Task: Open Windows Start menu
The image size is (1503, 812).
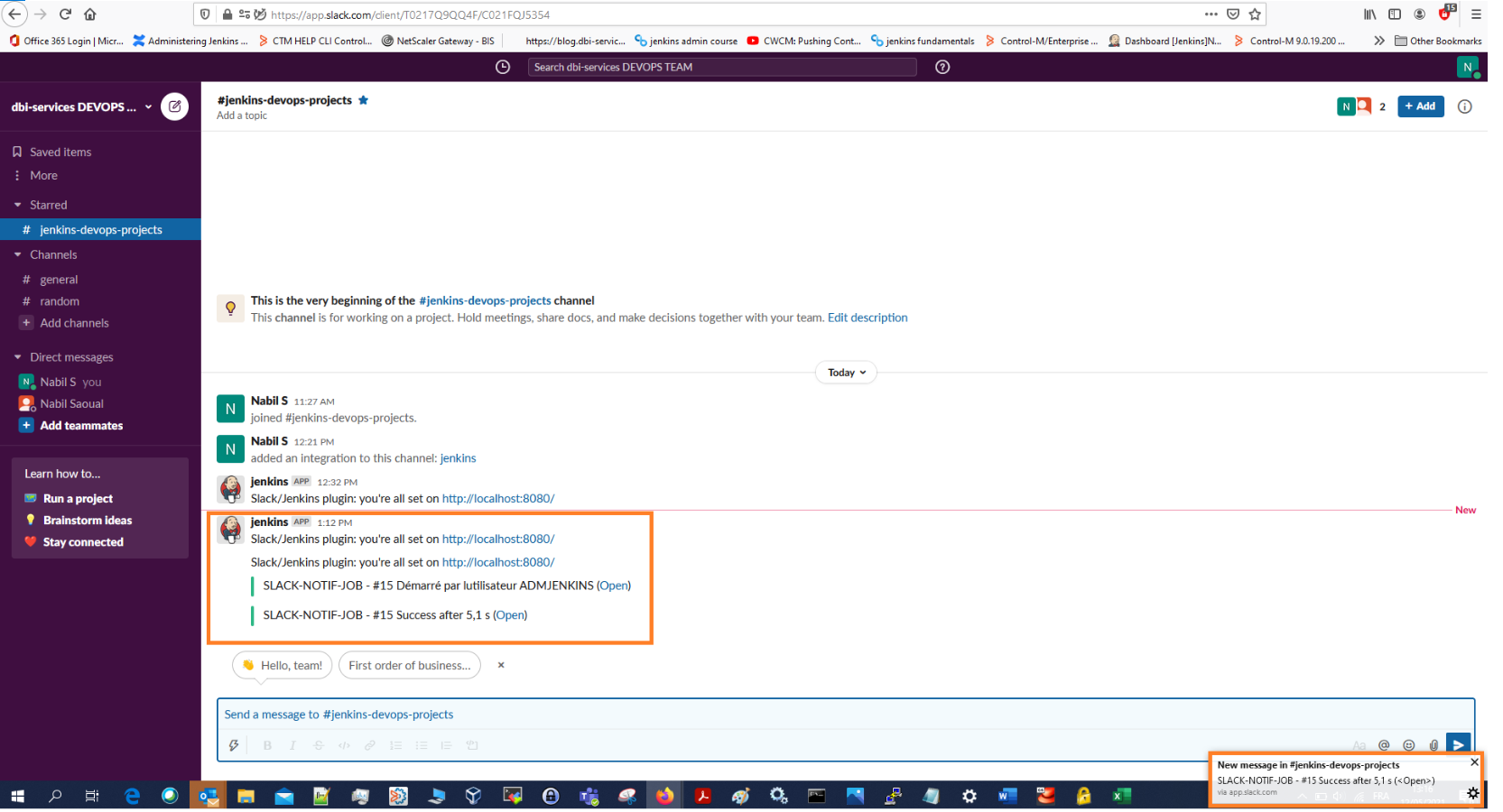Action: pos(17,796)
